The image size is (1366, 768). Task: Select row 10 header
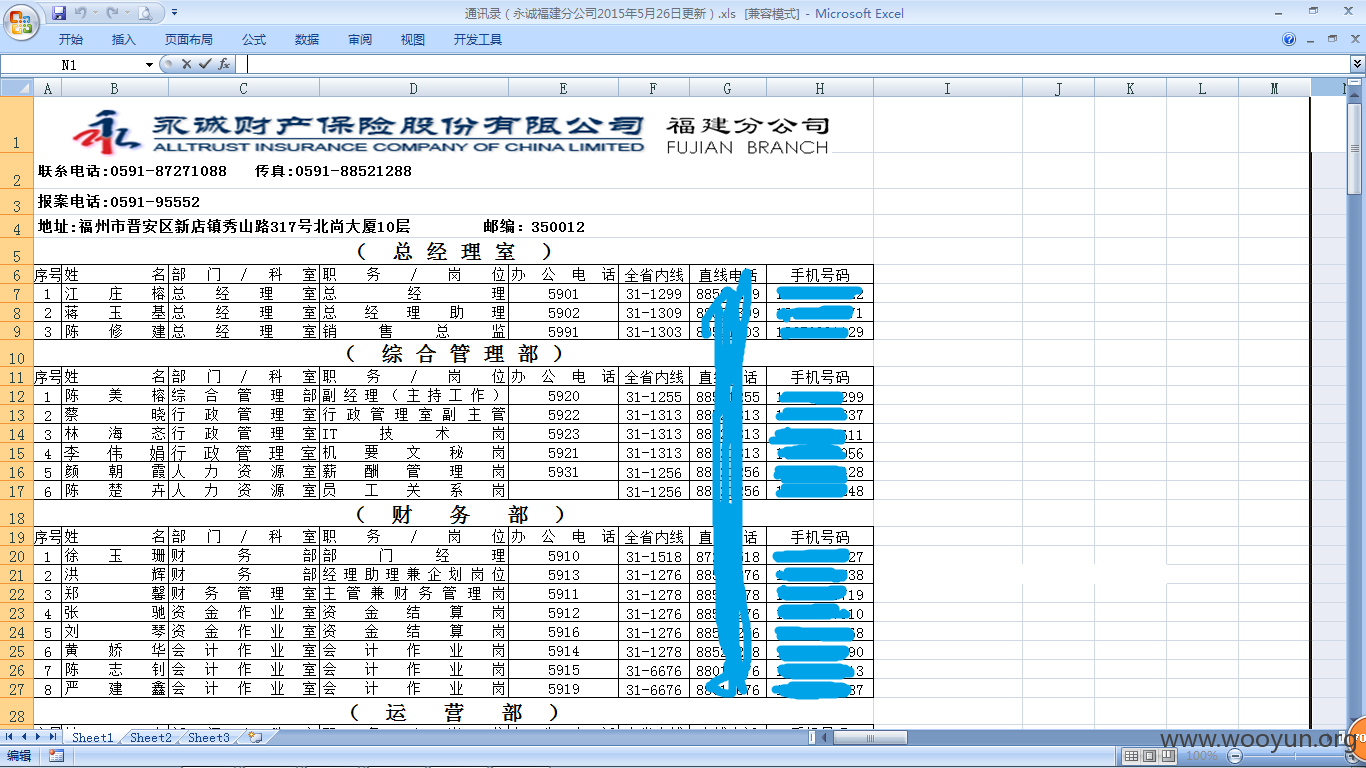17,354
